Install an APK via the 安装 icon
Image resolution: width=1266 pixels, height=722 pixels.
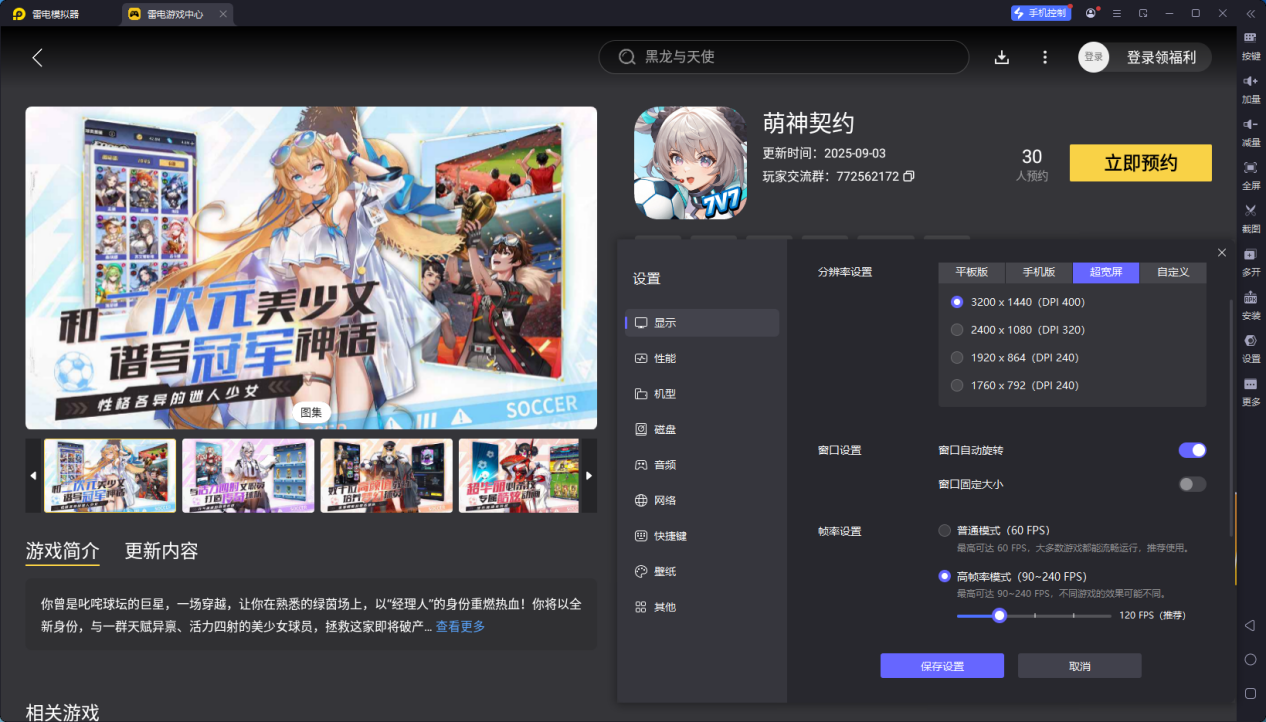(1249, 308)
